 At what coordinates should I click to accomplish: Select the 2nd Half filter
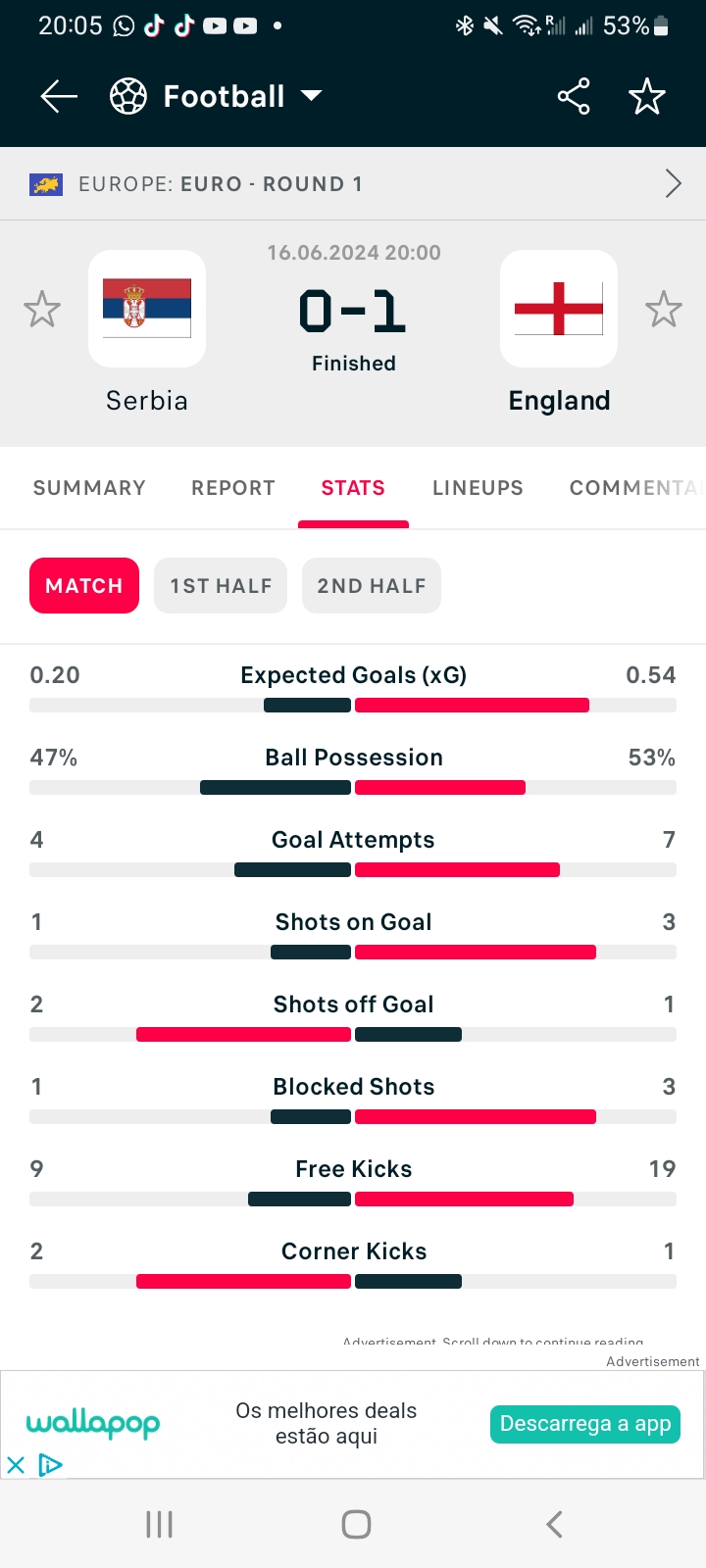[x=372, y=586]
